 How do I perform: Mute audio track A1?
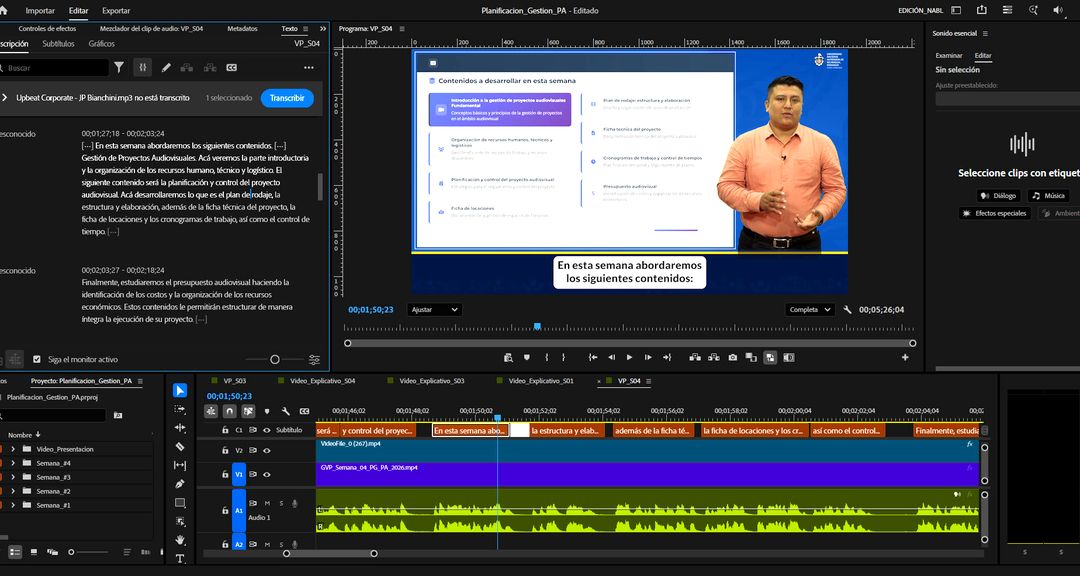[x=268, y=503]
